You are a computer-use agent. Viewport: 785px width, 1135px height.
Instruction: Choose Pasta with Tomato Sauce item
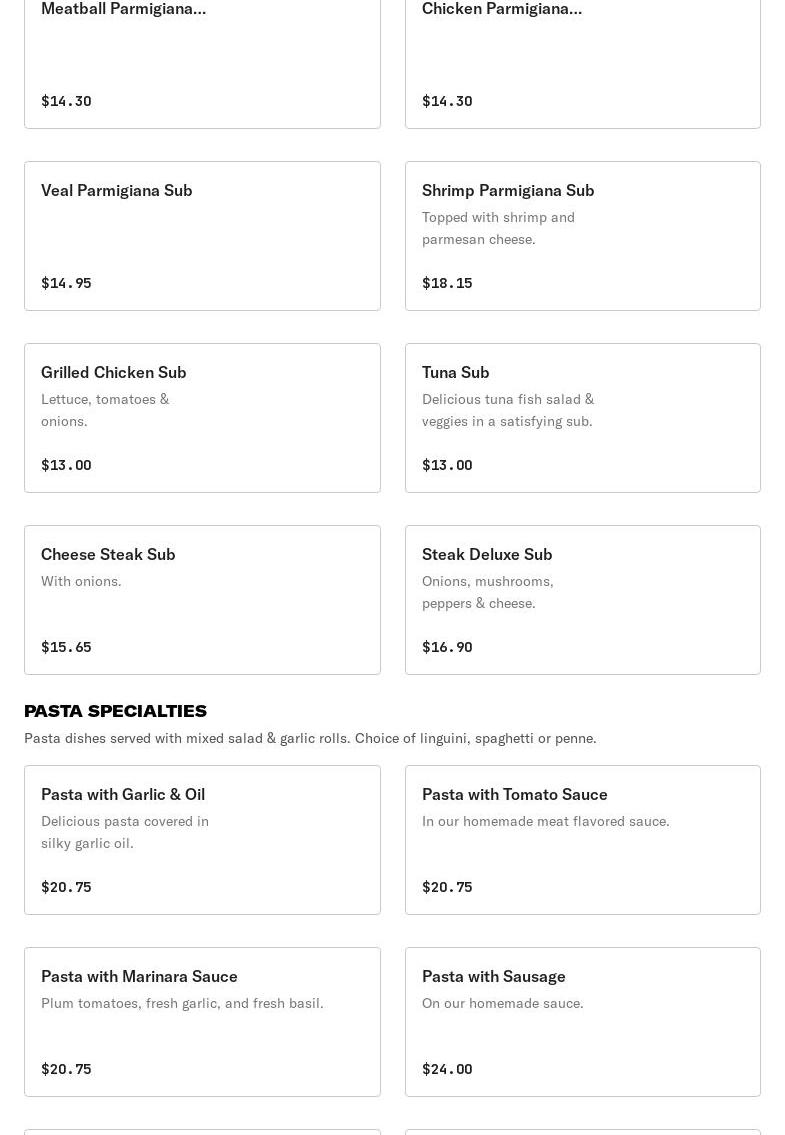click(x=582, y=840)
